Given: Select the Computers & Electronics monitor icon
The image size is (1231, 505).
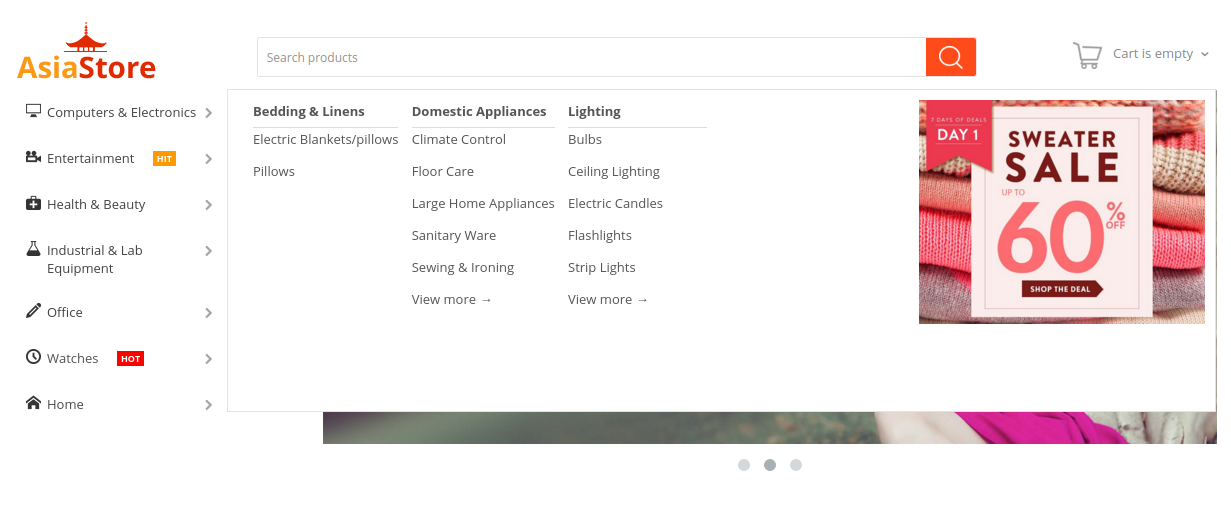Looking at the screenshot, I should click(x=33, y=111).
